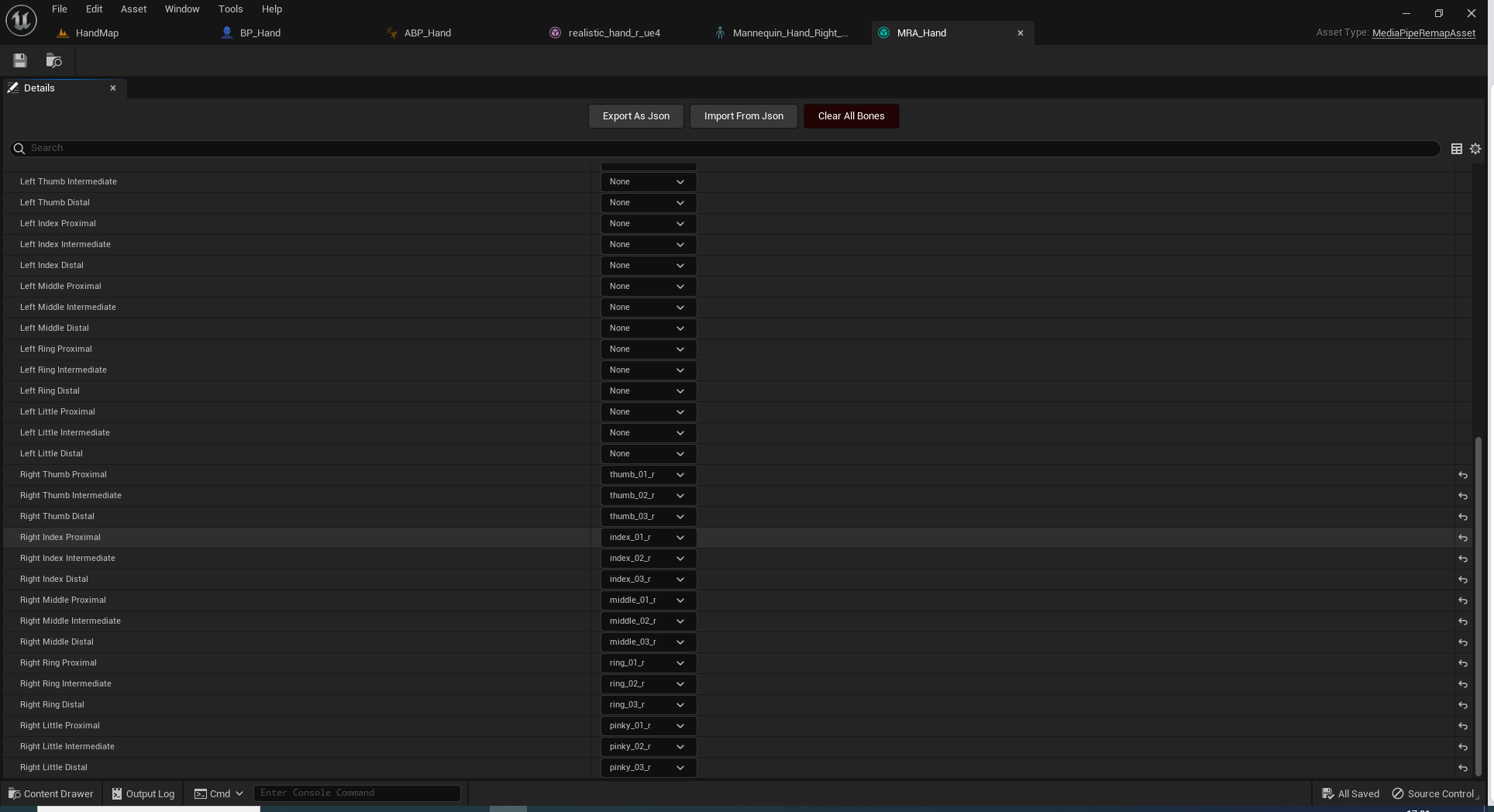Open the Window menu
1494x812 pixels.
[x=181, y=9]
